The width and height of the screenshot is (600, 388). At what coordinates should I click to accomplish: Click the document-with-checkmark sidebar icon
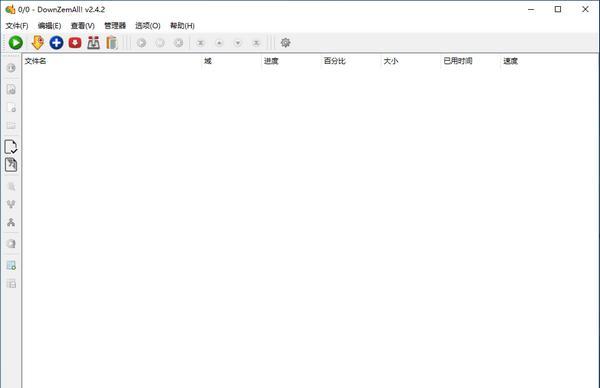[11, 147]
